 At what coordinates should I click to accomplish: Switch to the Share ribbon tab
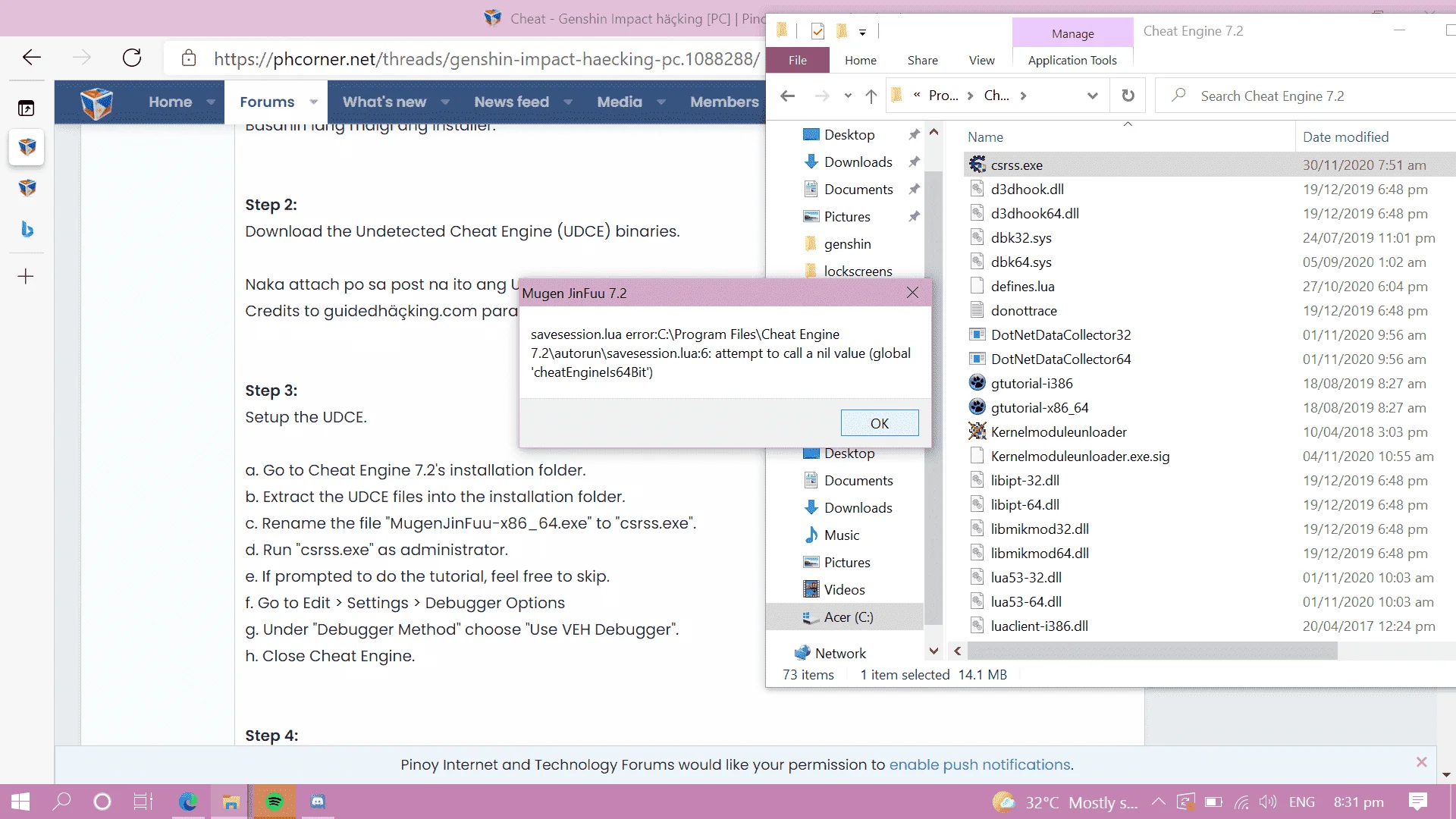coord(922,60)
